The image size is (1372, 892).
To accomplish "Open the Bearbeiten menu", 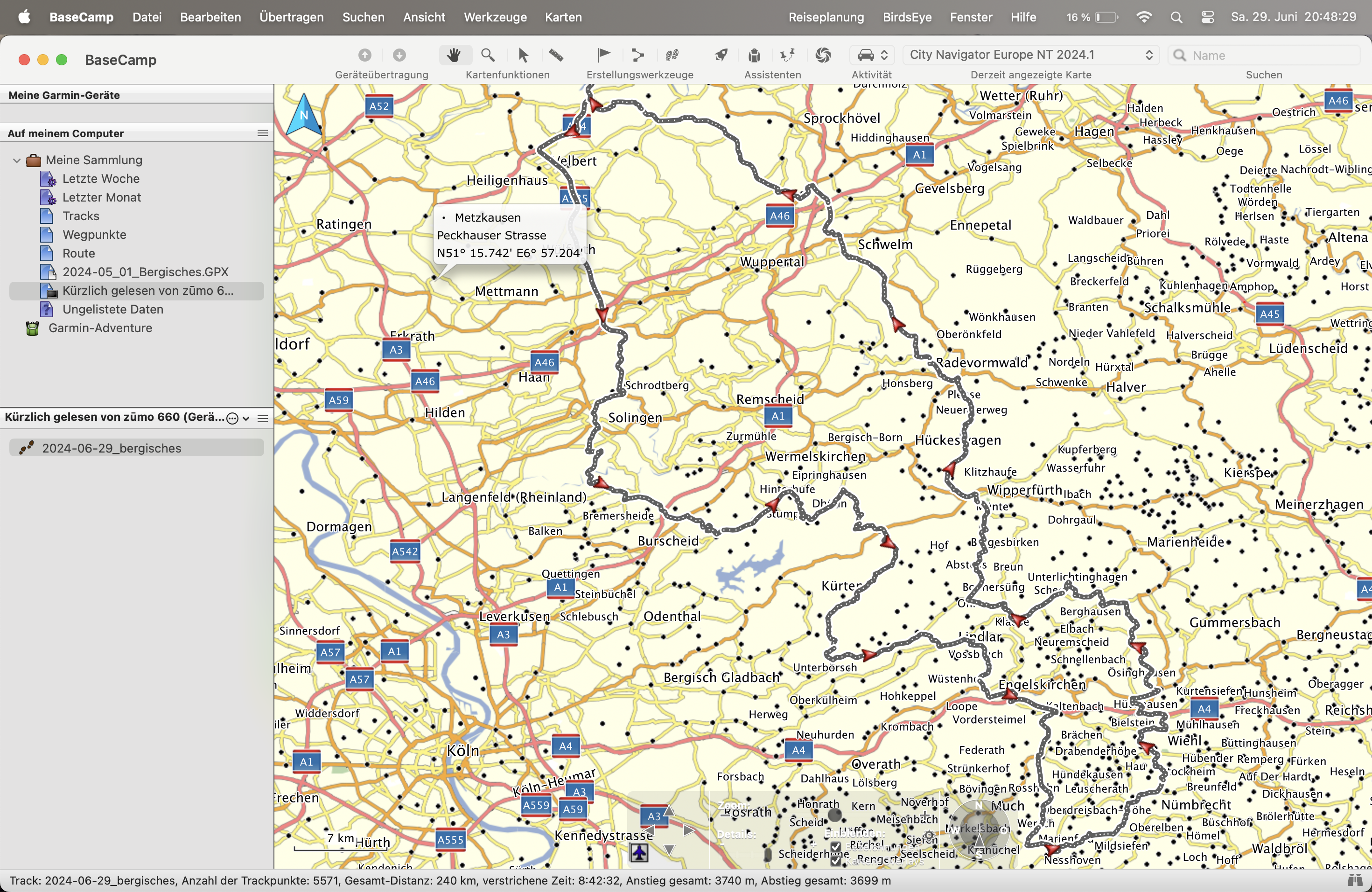I will point(210,17).
